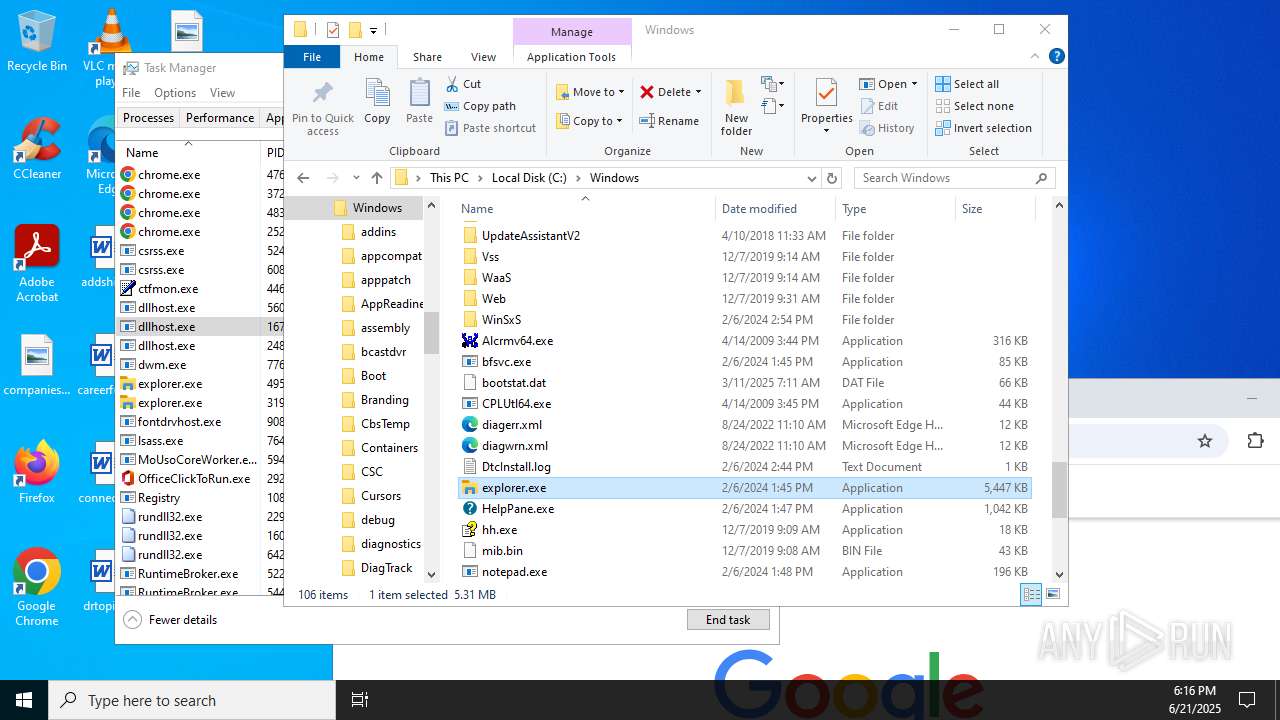Click the Properties checkmark icon
The height and width of the screenshot is (720, 1280).
826,94
